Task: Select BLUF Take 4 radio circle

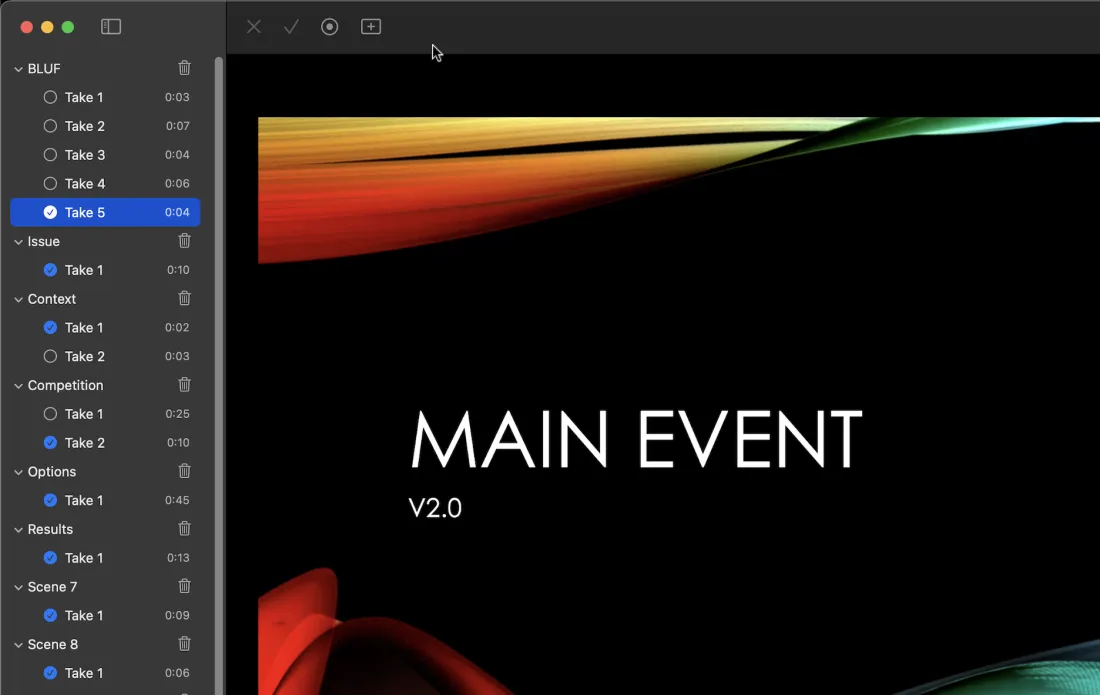Action: [51, 184]
